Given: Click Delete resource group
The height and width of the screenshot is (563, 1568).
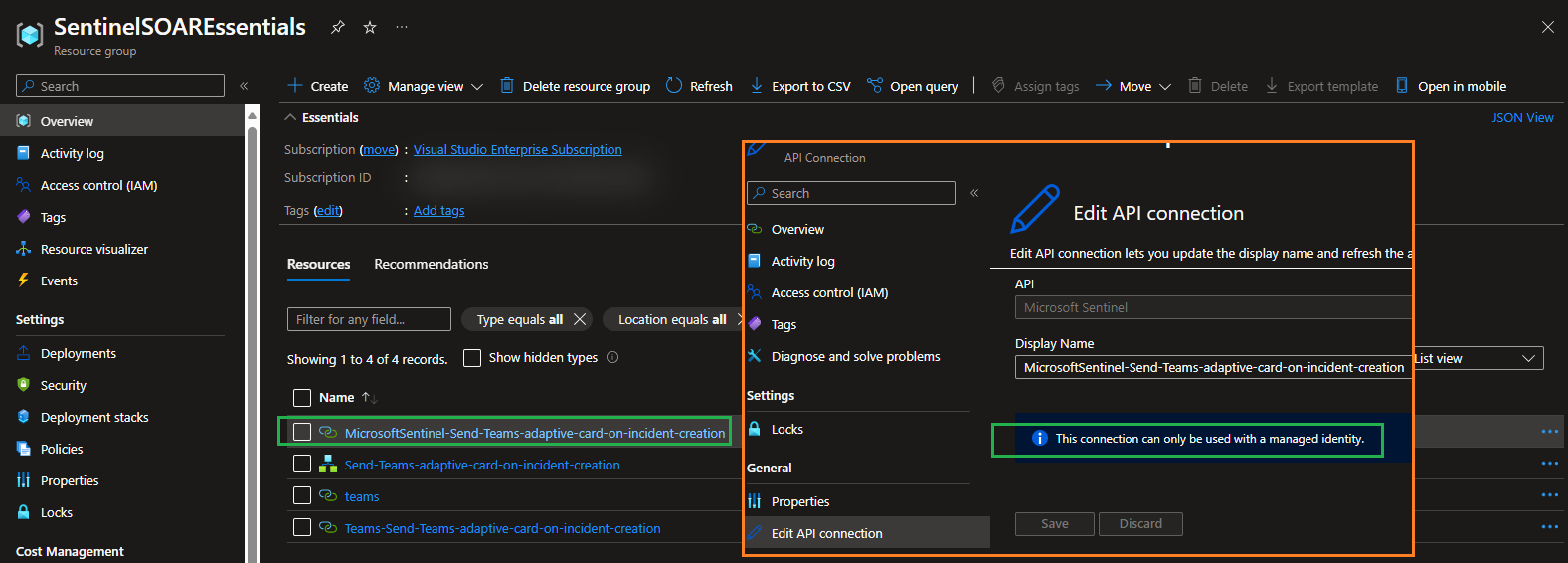Looking at the screenshot, I should coord(575,86).
